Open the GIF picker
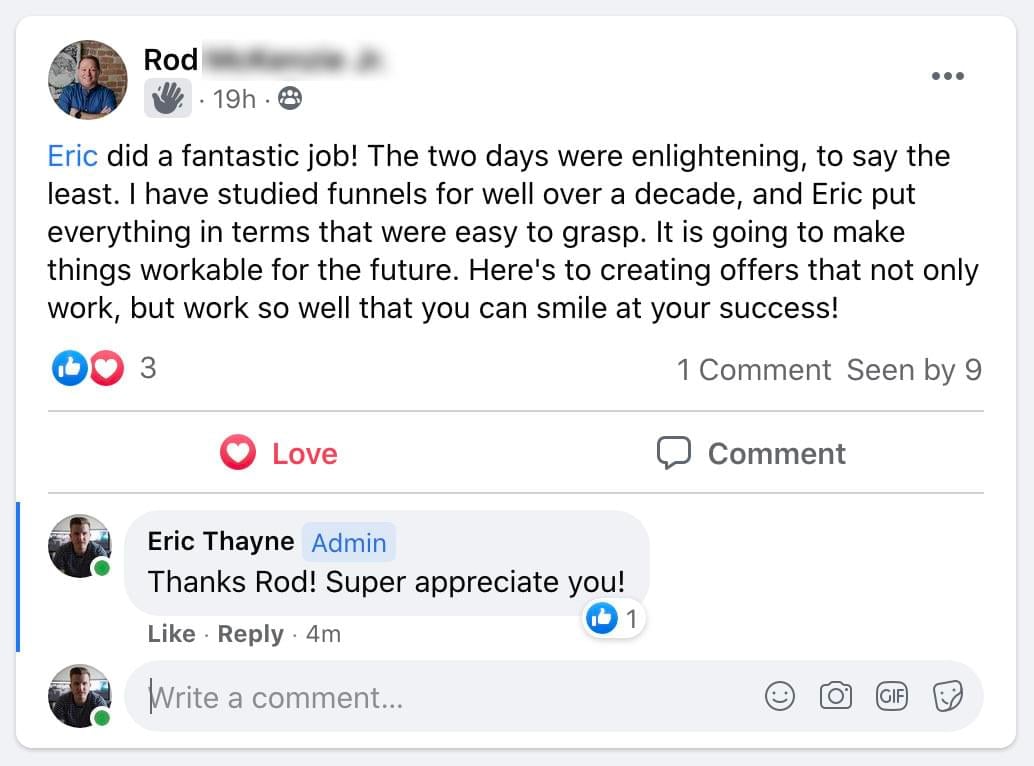This screenshot has width=1034, height=766. pos(891,696)
